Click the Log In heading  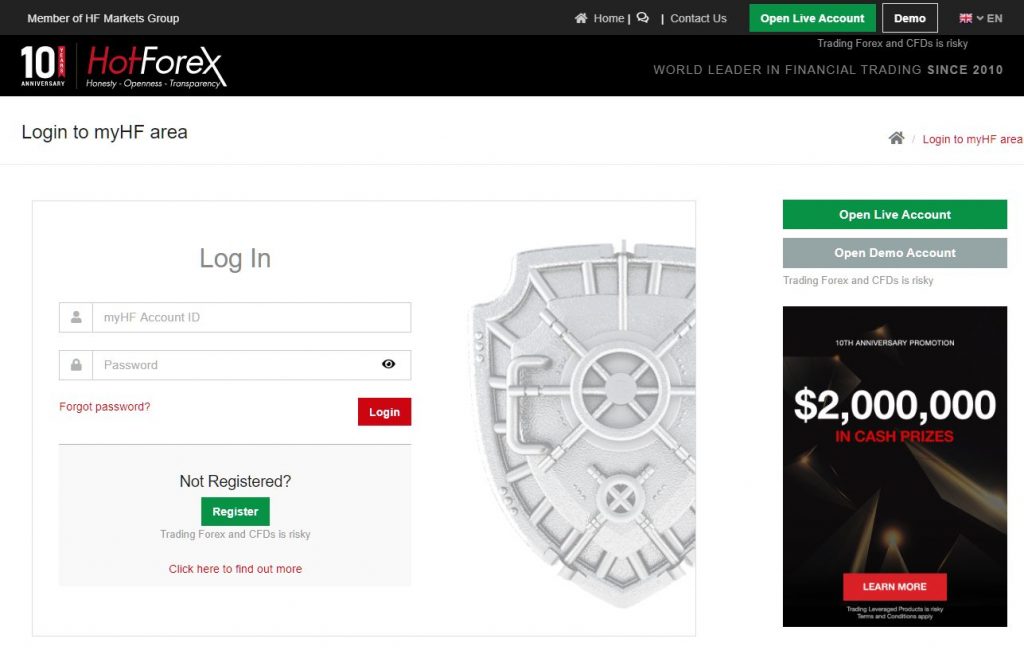coord(235,259)
